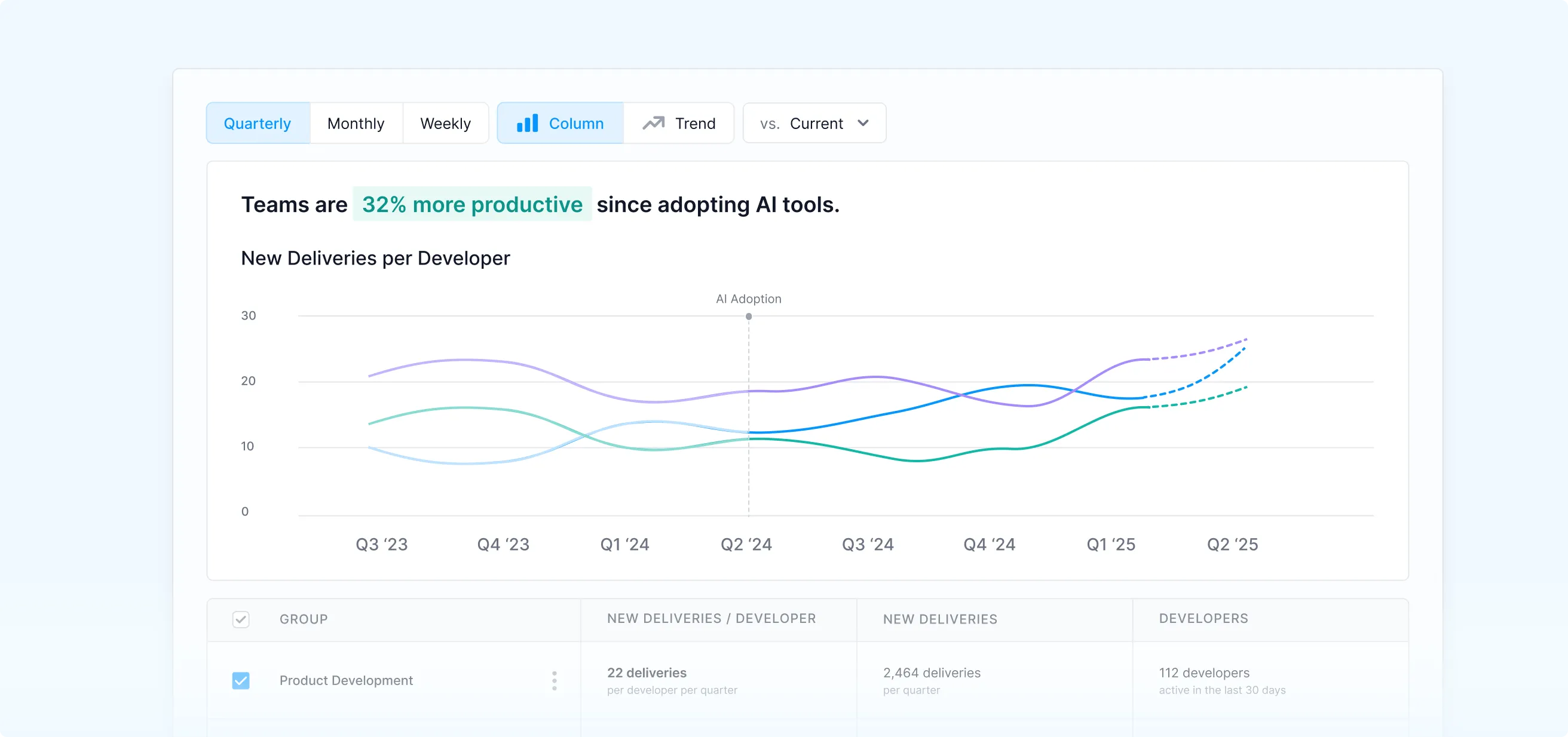Click the 2,464 deliveries value

[x=932, y=672]
